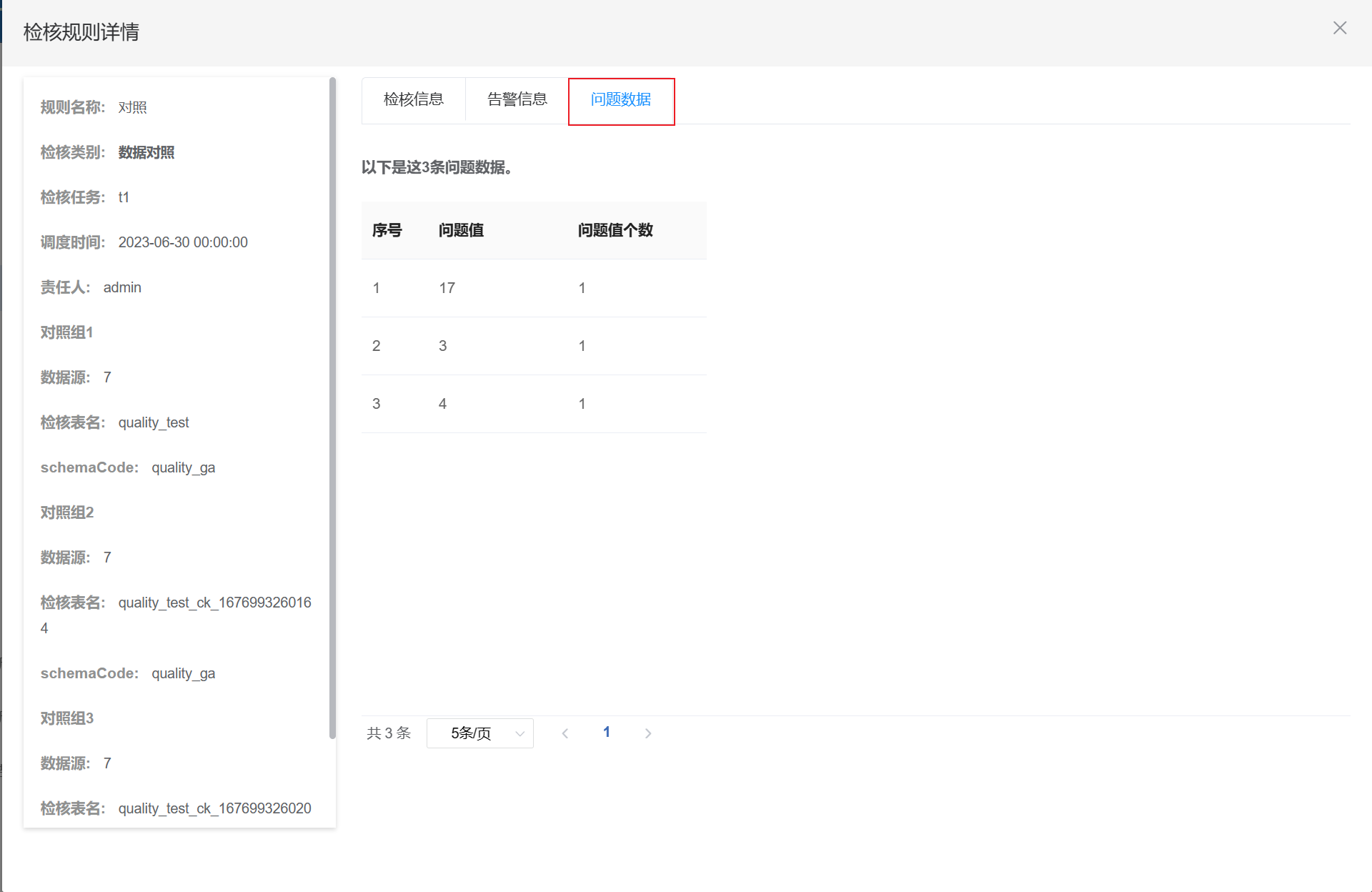Image resolution: width=1372 pixels, height=892 pixels.
Task: Click the 问题值个数 column header
Action: (615, 230)
